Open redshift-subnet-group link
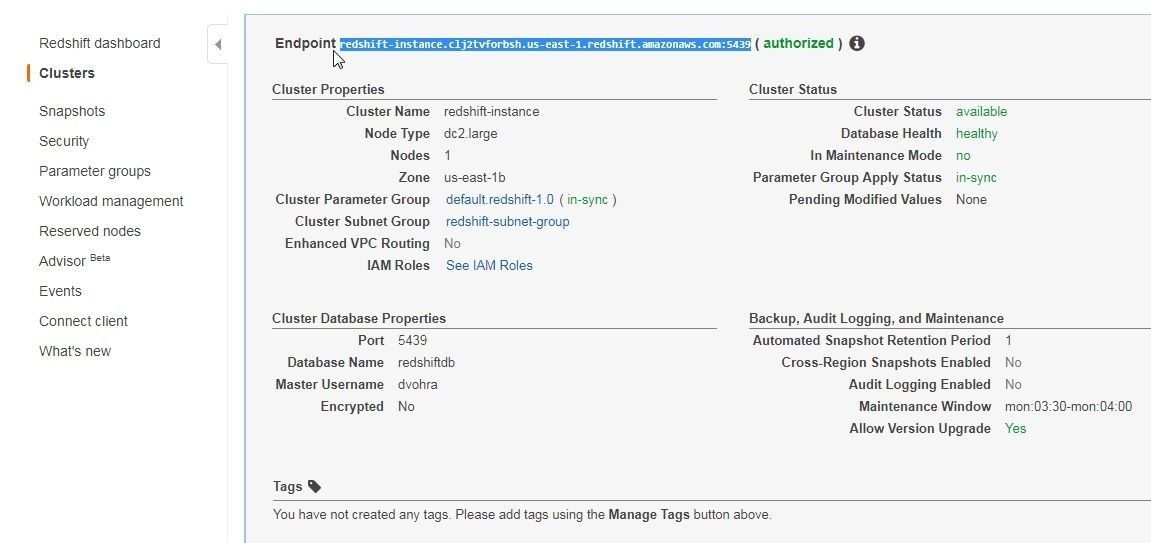This screenshot has width=1151, height=543. pos(508,222)
